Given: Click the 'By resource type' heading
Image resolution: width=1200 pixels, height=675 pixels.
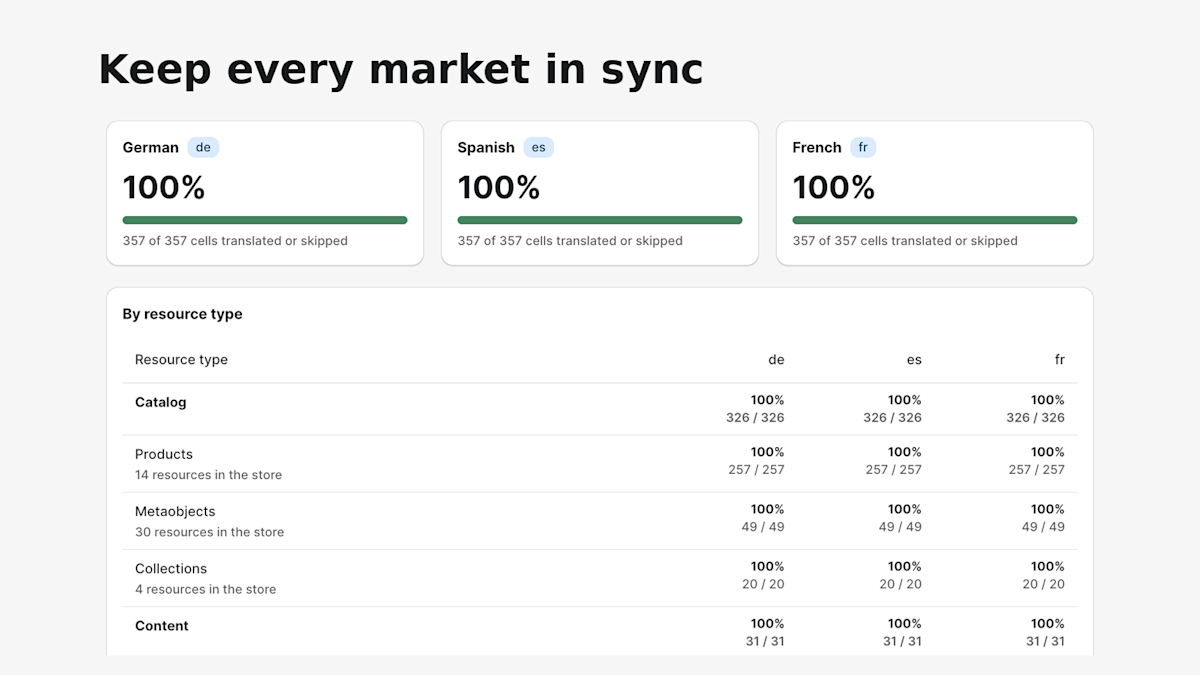Looking at the screenshot, I should (183, 314).
